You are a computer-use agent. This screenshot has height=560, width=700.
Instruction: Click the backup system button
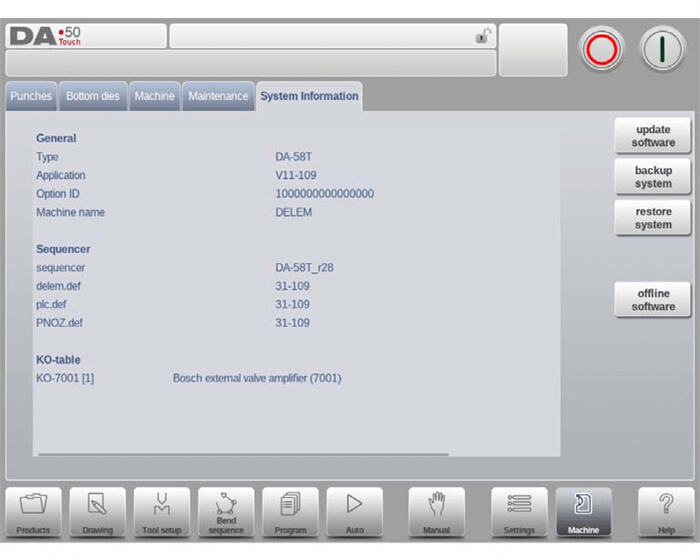point(653,177)
